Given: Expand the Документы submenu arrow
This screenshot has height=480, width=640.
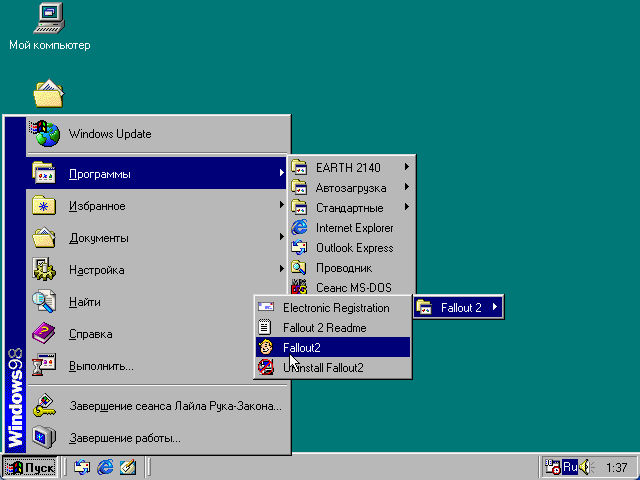Looking at the screenshot, I should (x=282, y=237).
